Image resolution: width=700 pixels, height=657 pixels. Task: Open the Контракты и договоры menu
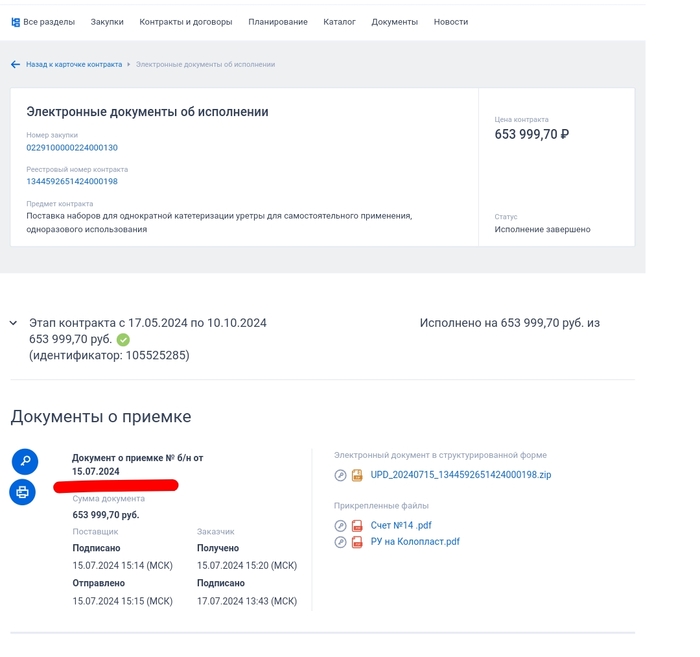pyautogui.click(x=185, y=22)
